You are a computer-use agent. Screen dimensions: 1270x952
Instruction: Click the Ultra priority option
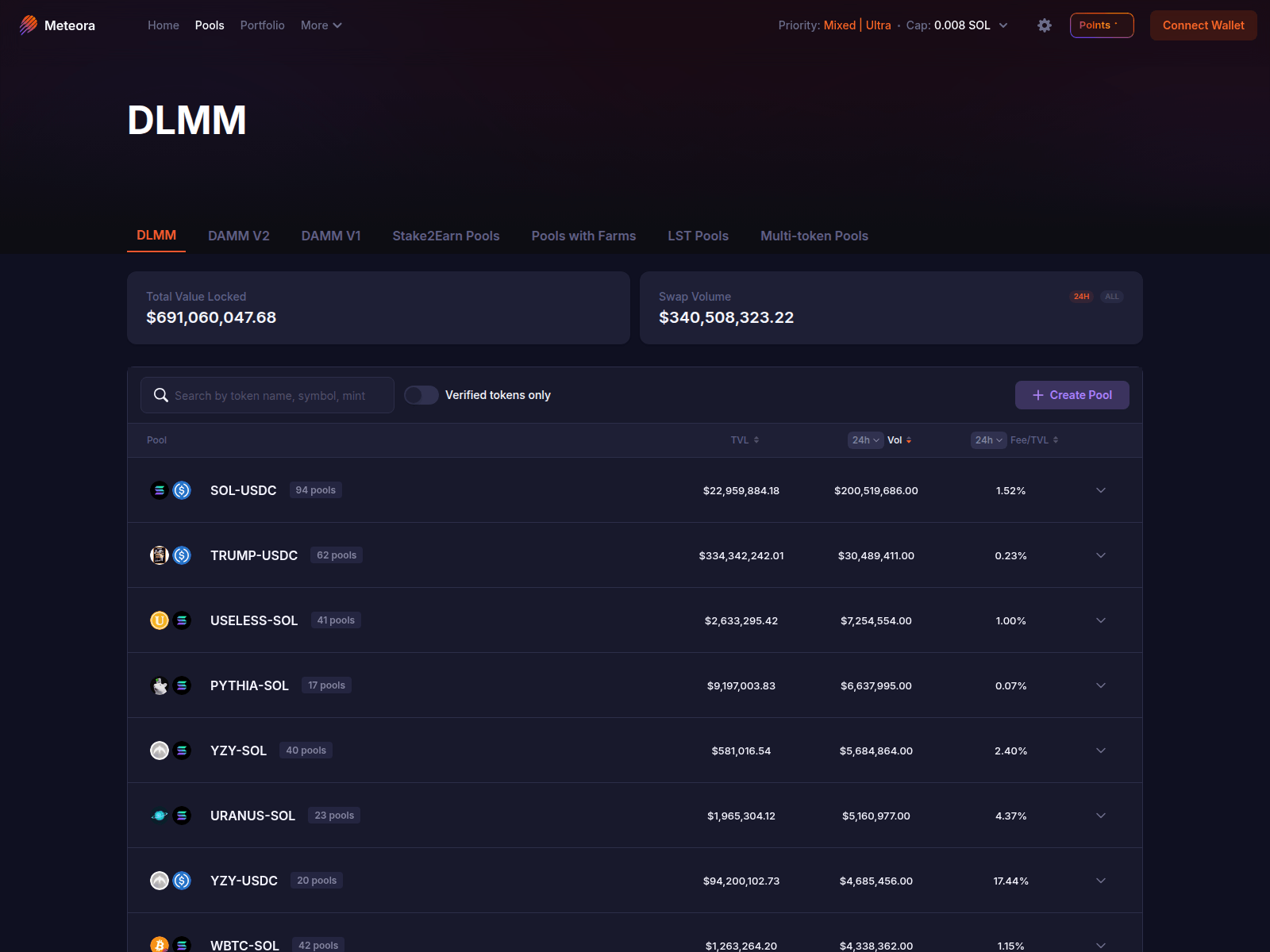click(x=879, y=25)
